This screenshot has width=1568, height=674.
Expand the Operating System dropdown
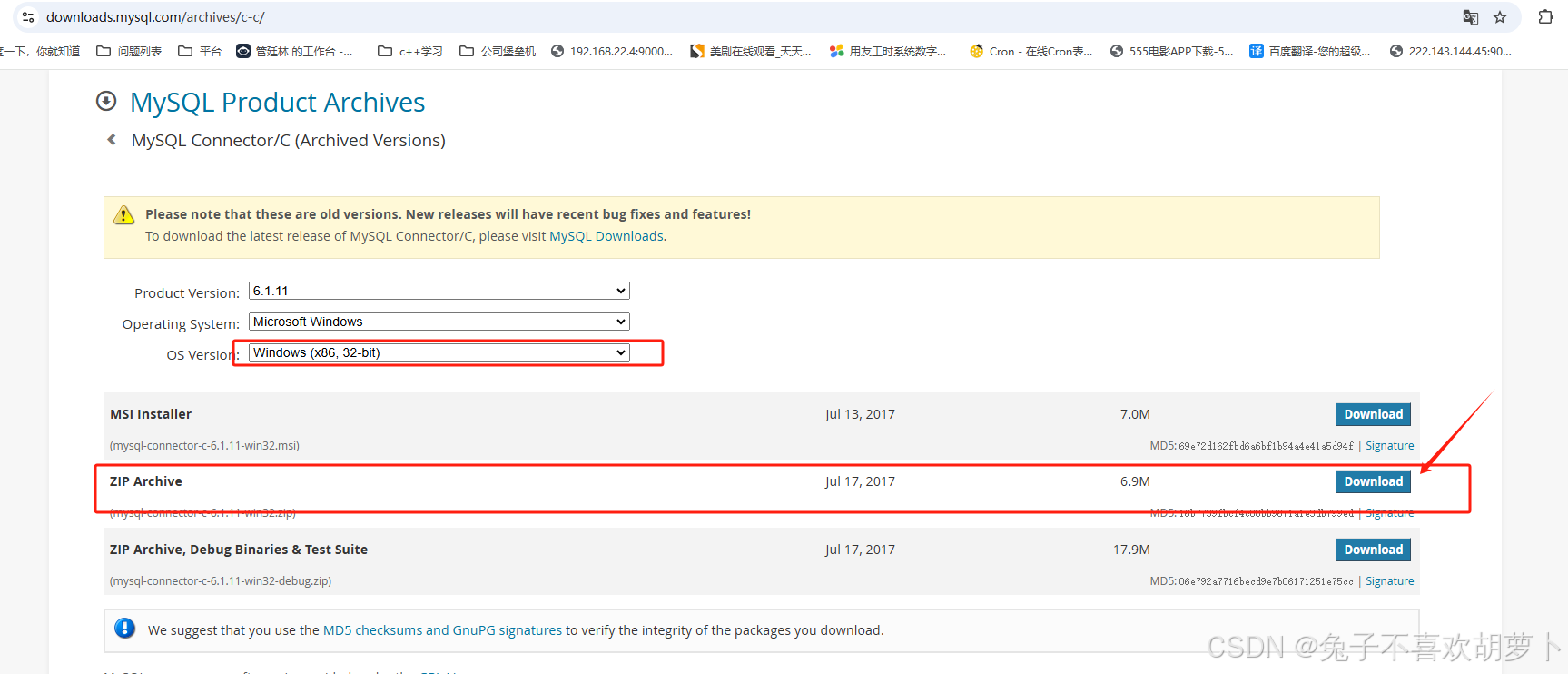[x=439, y=322]
